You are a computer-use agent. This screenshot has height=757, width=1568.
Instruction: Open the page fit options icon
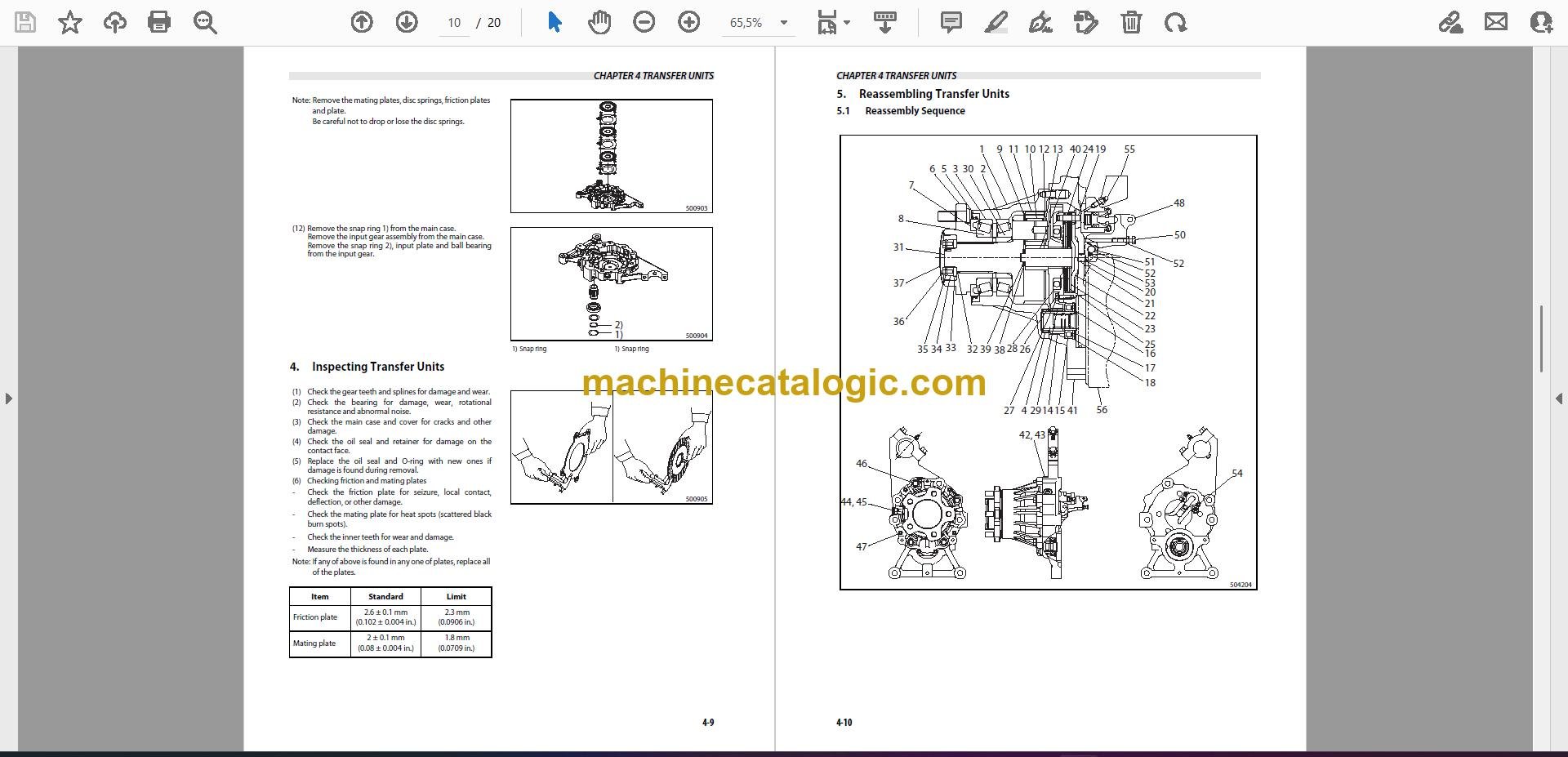833,22
